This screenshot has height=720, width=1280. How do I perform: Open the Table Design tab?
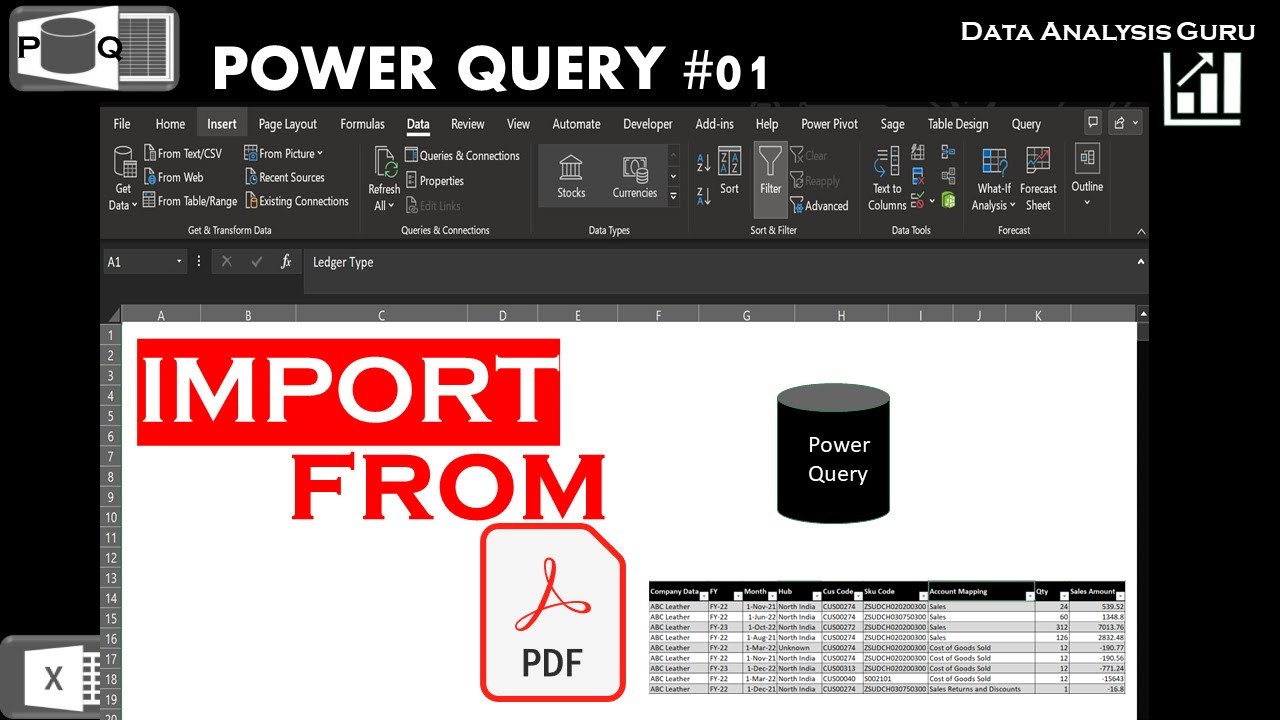click(957, 124)
